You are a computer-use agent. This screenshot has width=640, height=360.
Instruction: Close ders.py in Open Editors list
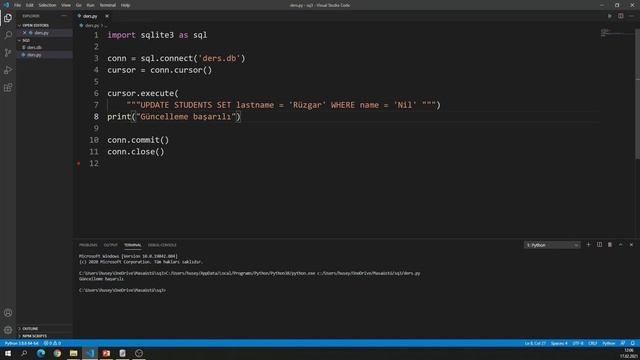pyautogui.click(x=24, y=33)
